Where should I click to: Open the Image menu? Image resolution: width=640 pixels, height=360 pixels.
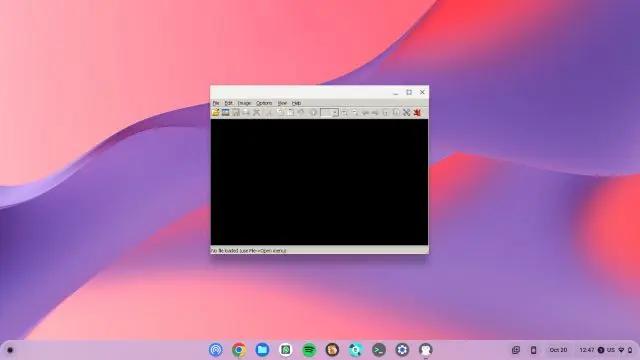point(244,103)
